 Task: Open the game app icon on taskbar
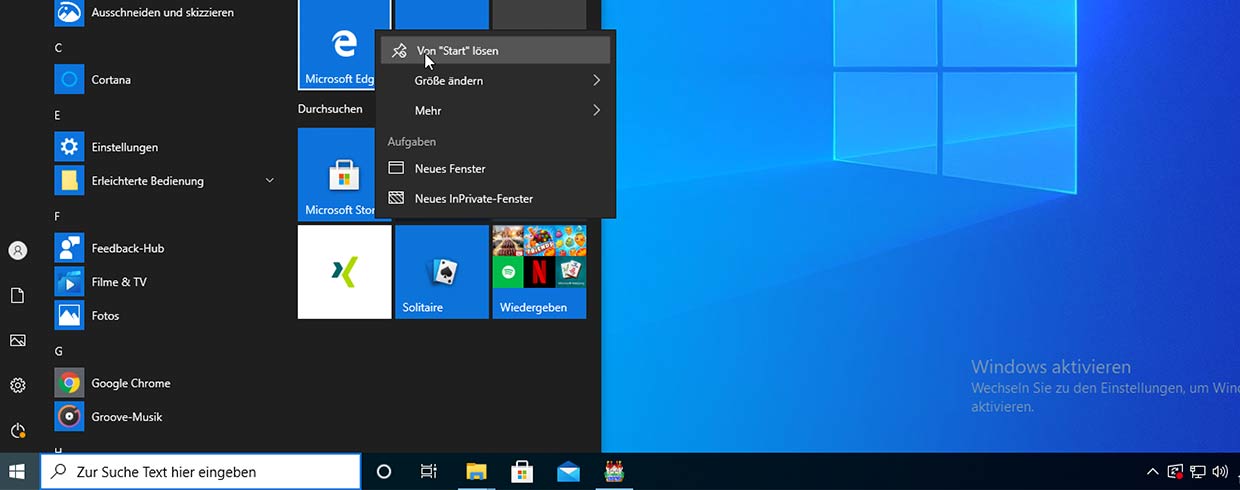click(x=614, y=471)
